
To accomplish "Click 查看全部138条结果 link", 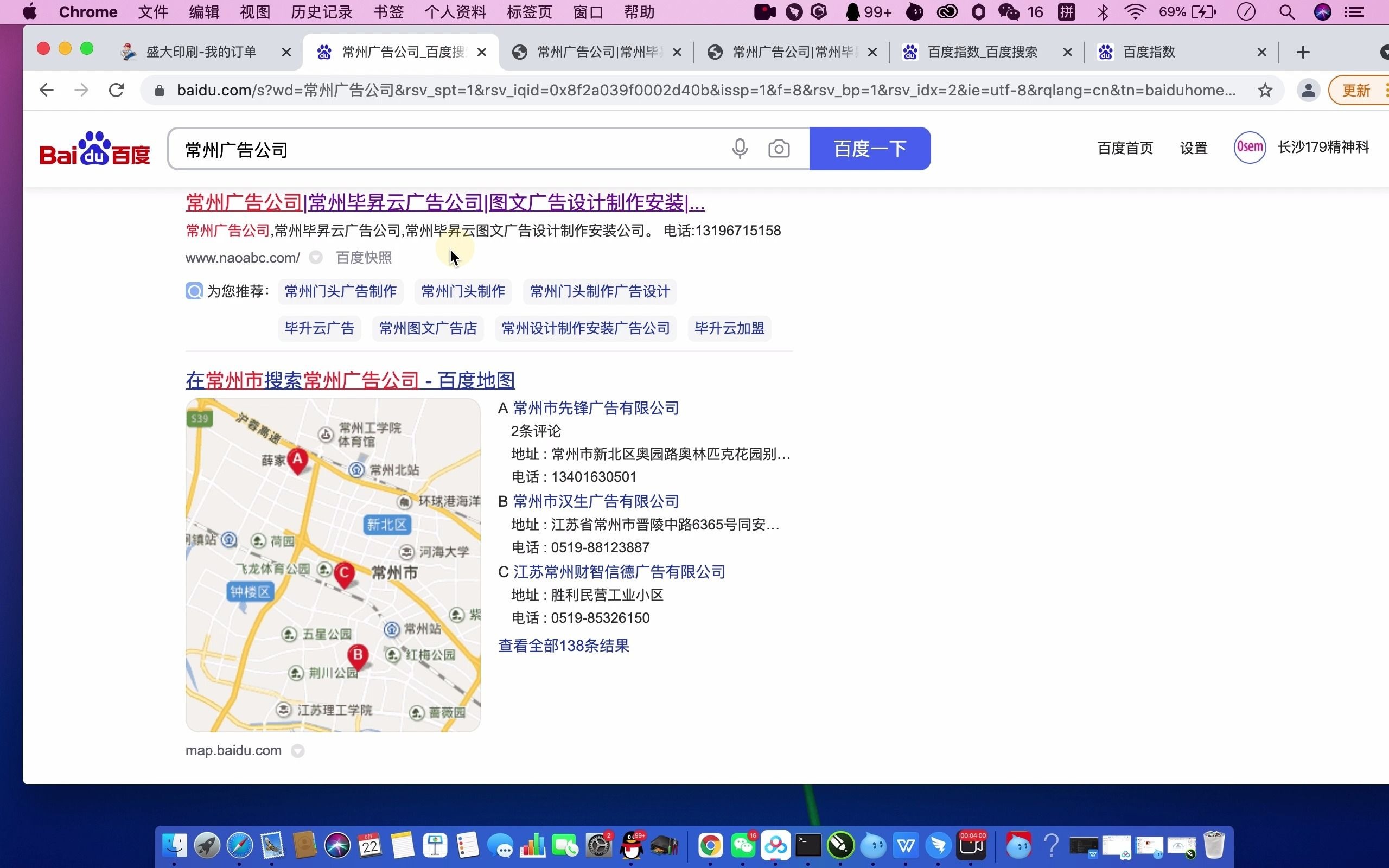I will [564, 646].
